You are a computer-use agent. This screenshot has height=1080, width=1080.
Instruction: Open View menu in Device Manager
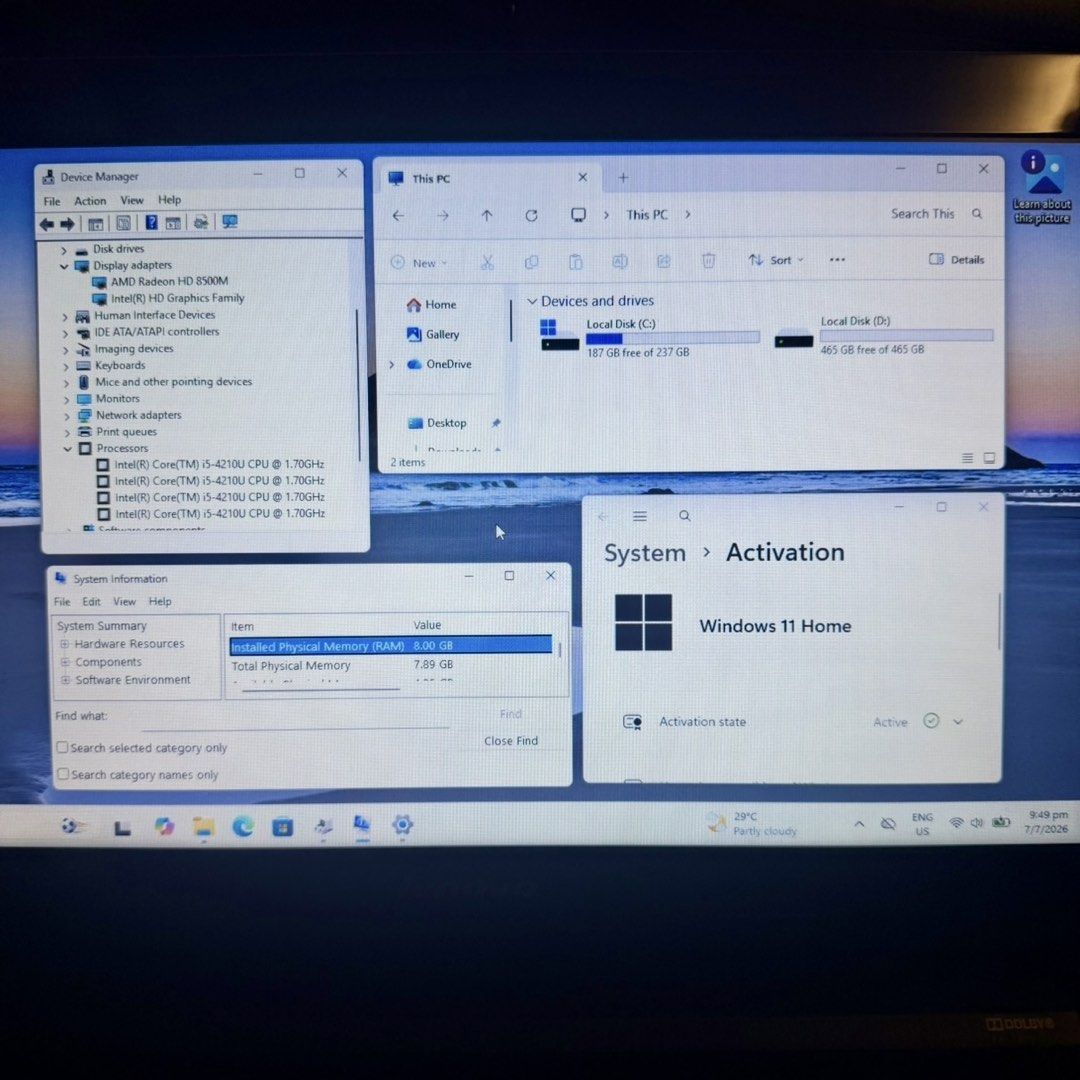coord(132,200)
